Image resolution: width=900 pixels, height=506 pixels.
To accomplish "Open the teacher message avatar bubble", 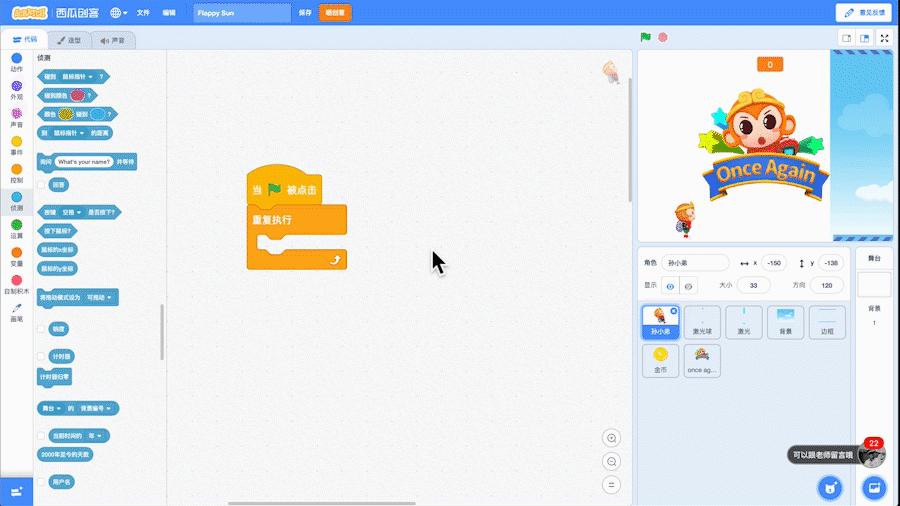I will coord(872,455).
